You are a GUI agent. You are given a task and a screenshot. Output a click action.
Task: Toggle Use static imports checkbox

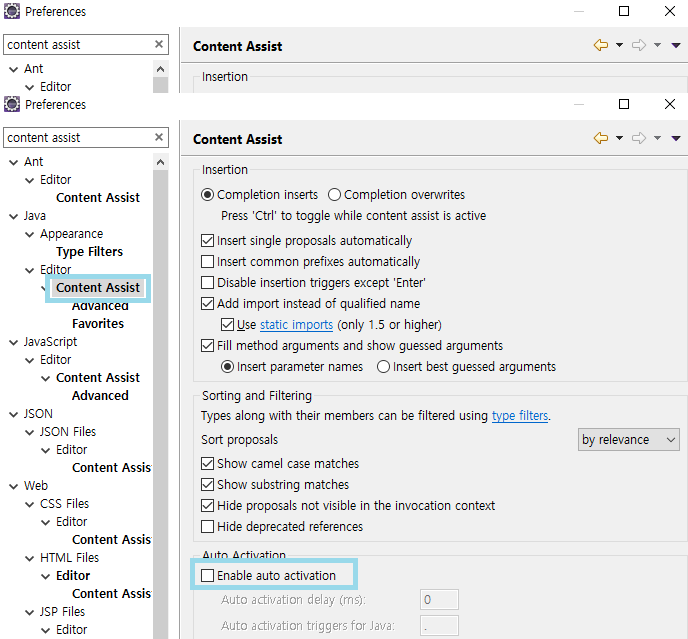(227, 325)
